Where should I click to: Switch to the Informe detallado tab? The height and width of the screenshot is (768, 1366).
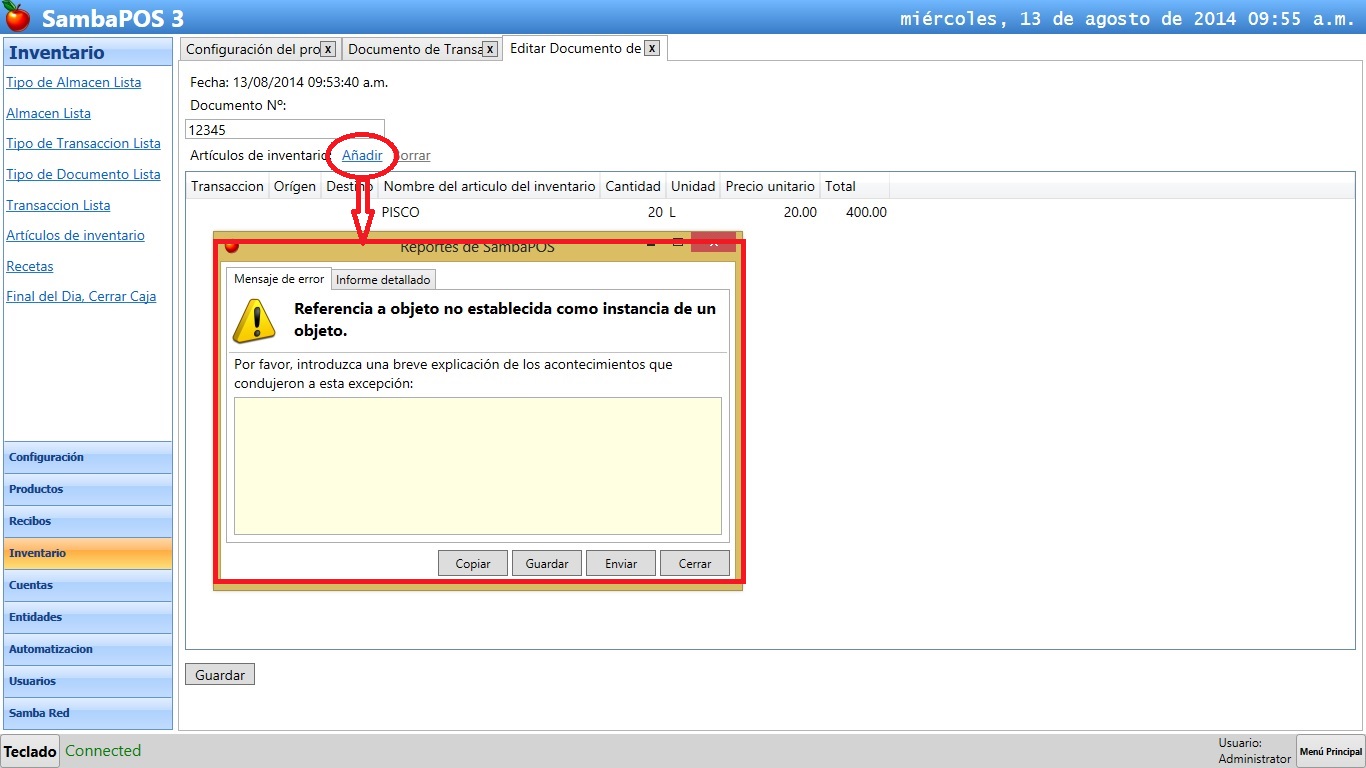(383, 279)
